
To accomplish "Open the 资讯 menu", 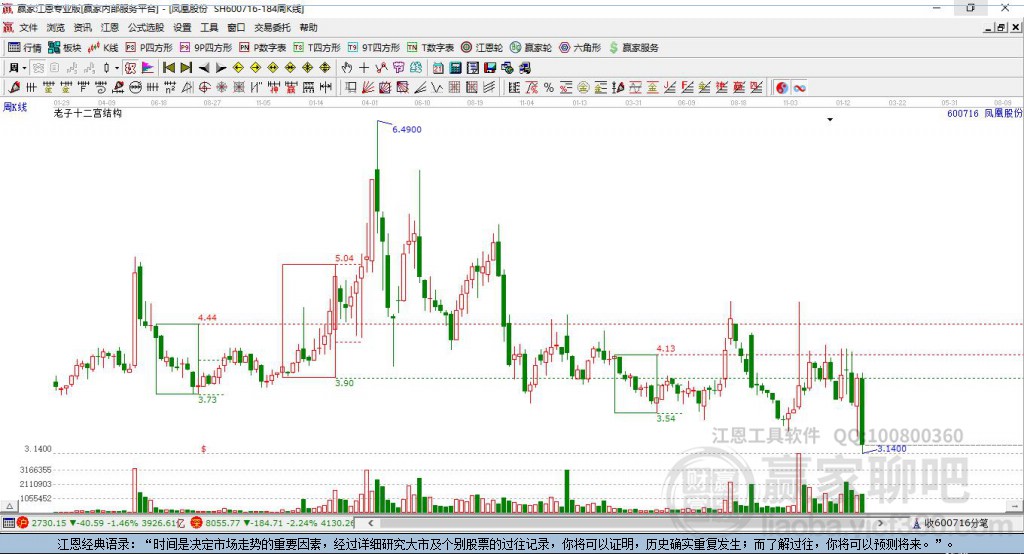I will point(82,27).
